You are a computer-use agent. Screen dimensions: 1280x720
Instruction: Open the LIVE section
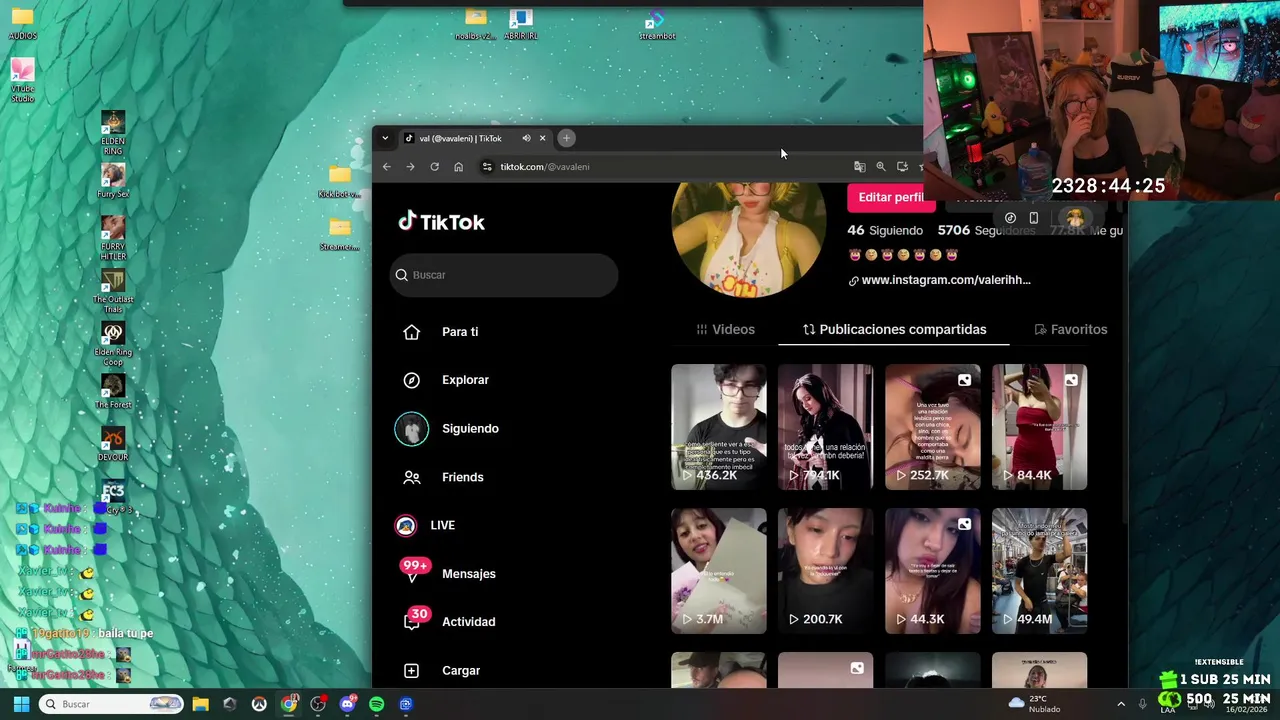click(442, 525)
